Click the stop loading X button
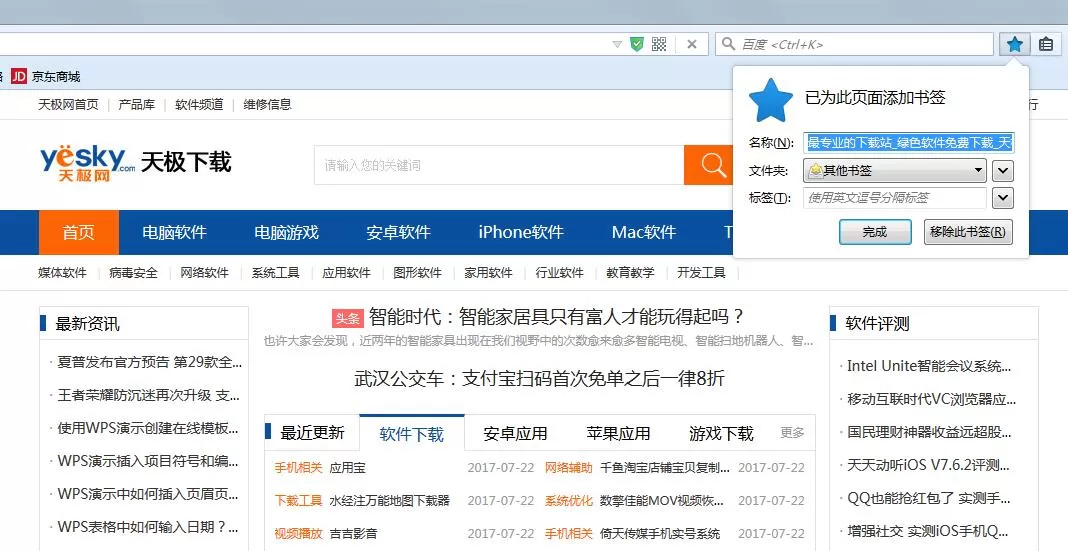Screen dimensions: 1068x551 pos(692,44)
